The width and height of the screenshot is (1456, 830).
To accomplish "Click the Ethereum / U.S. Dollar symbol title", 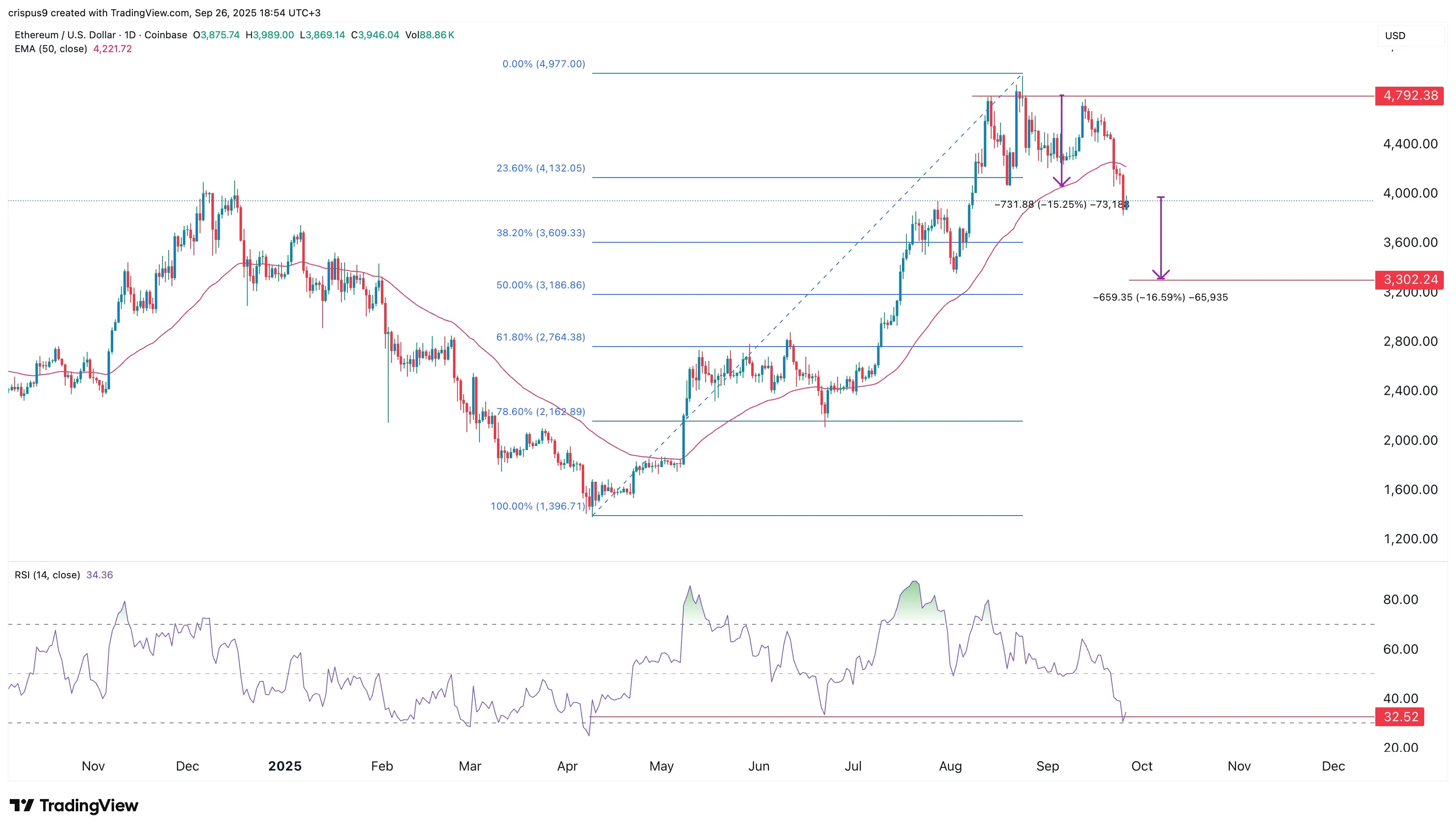I will click(x=65, y=35).
